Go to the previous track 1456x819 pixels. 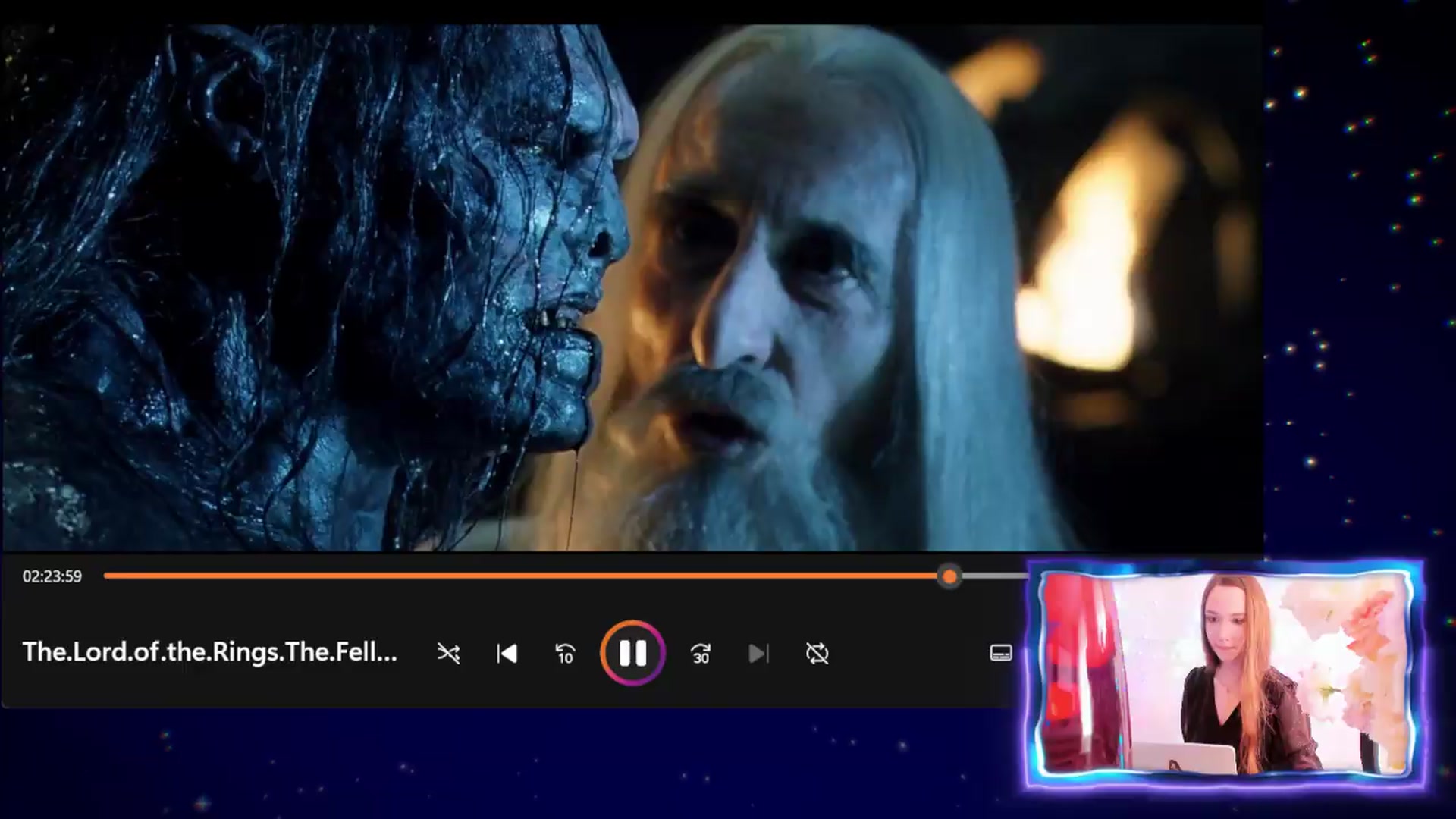(x=507, y=653)
